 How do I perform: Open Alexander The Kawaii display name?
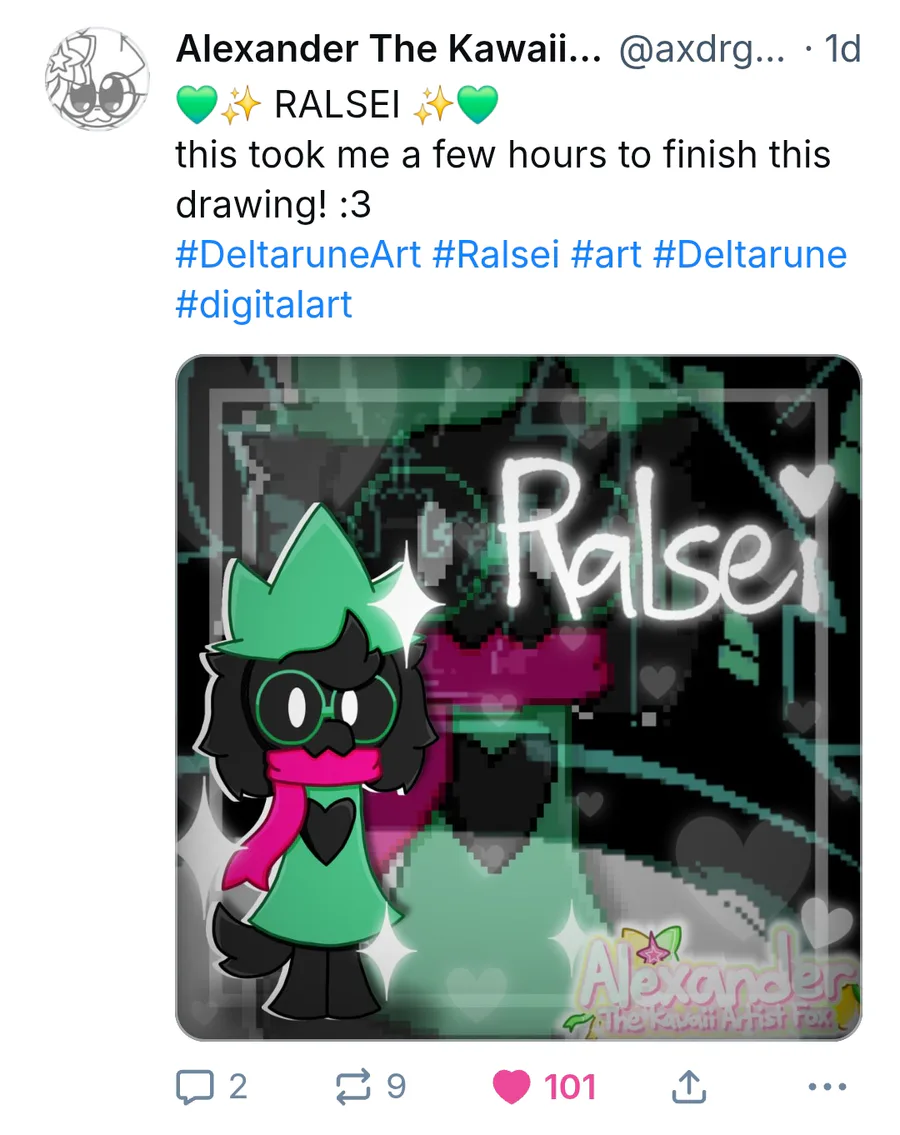(388, 49)
